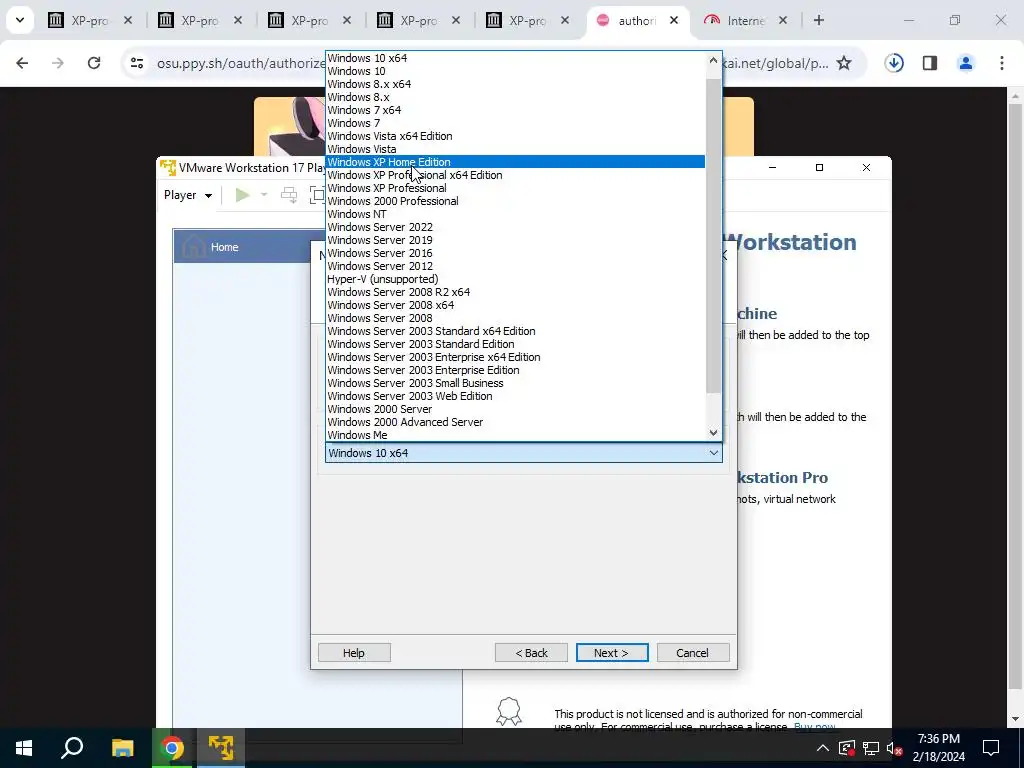Choose Windows Me option
Viewport: 1024px width, 768px height.
[515, 436]
